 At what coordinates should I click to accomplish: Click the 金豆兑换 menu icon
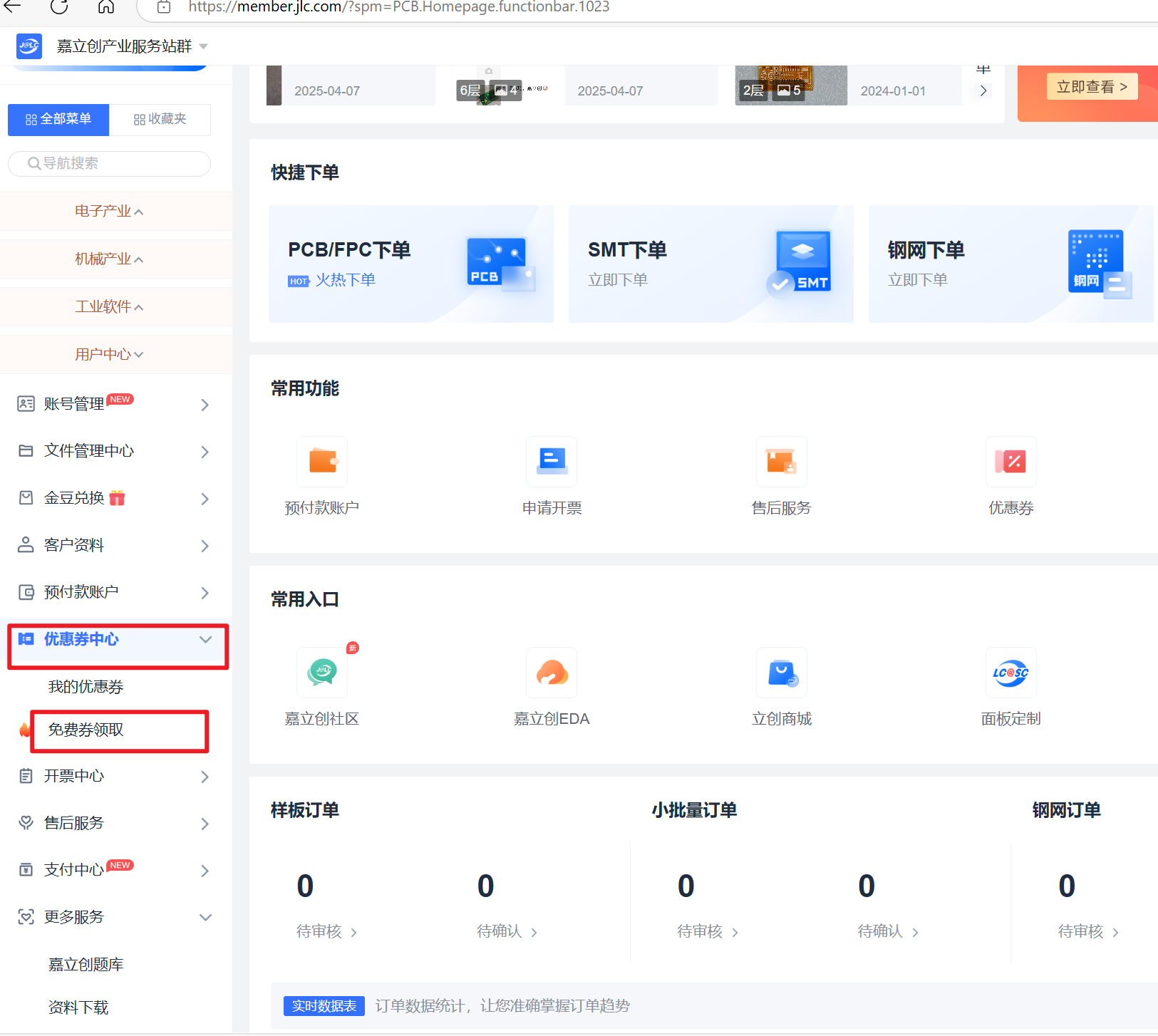(x=26, y=498)
